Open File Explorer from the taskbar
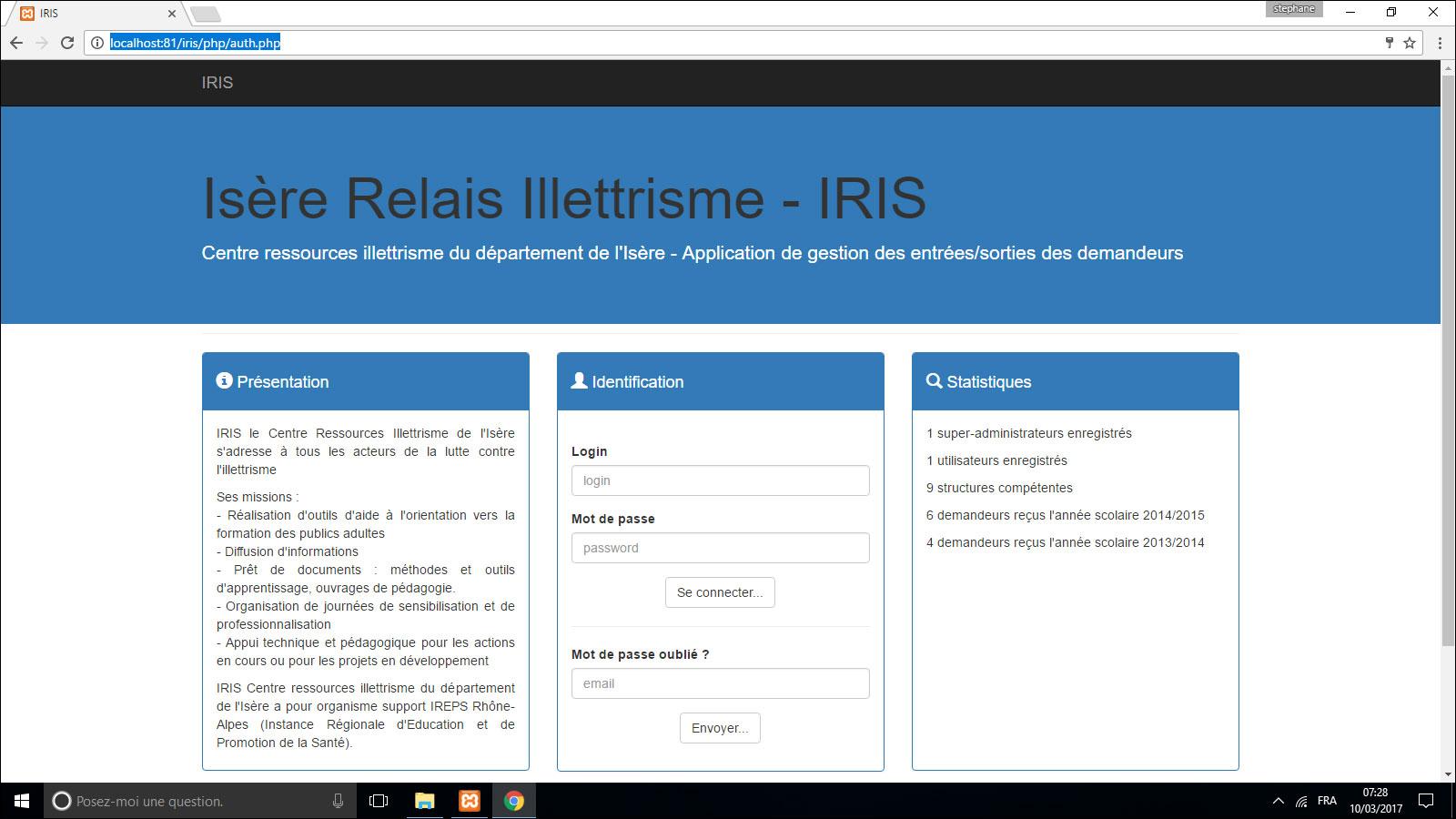1456x819 pixels. click(424, 801)
